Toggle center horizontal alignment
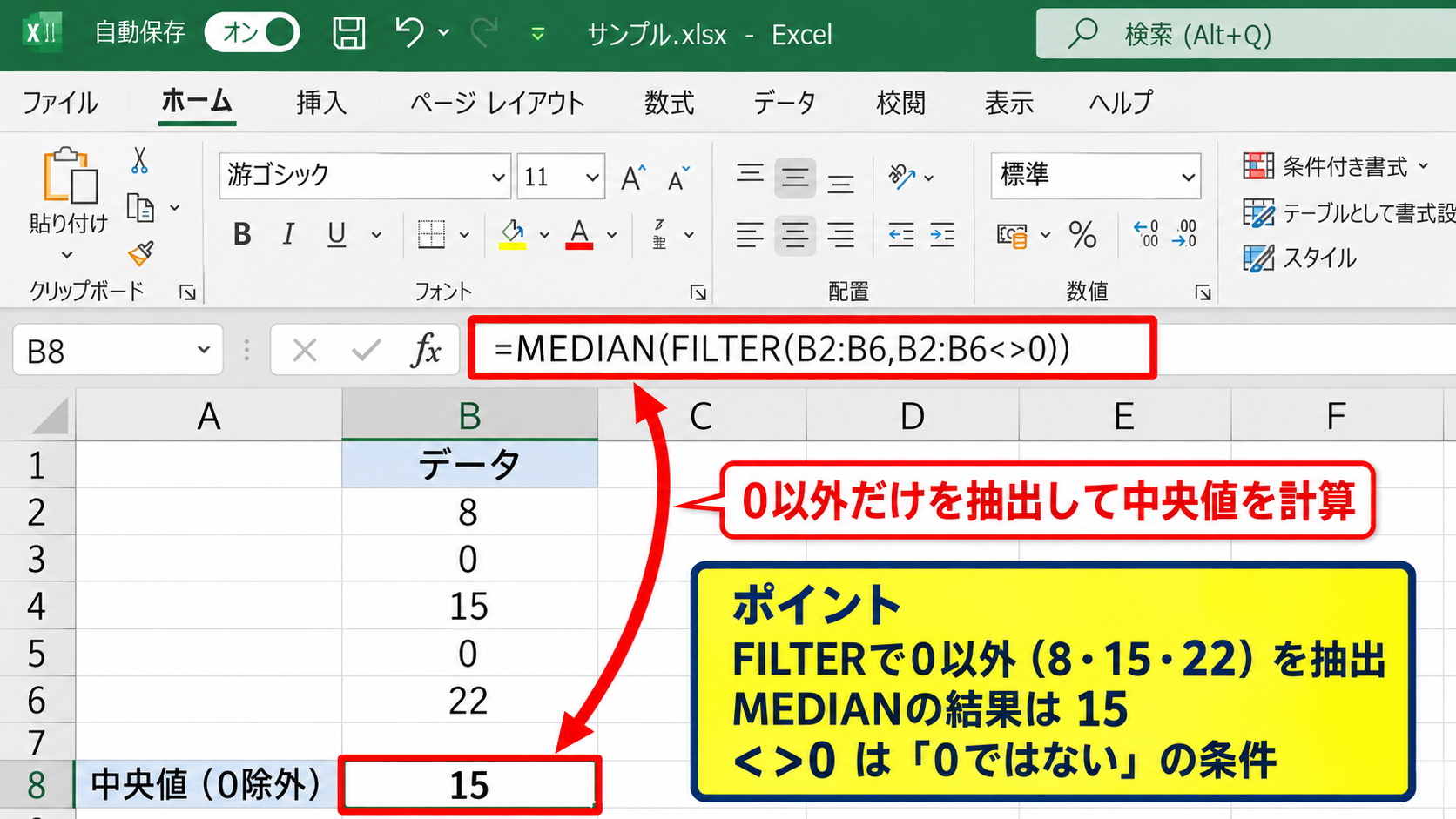The image size is (1456, 819). (x=794, y=235)
